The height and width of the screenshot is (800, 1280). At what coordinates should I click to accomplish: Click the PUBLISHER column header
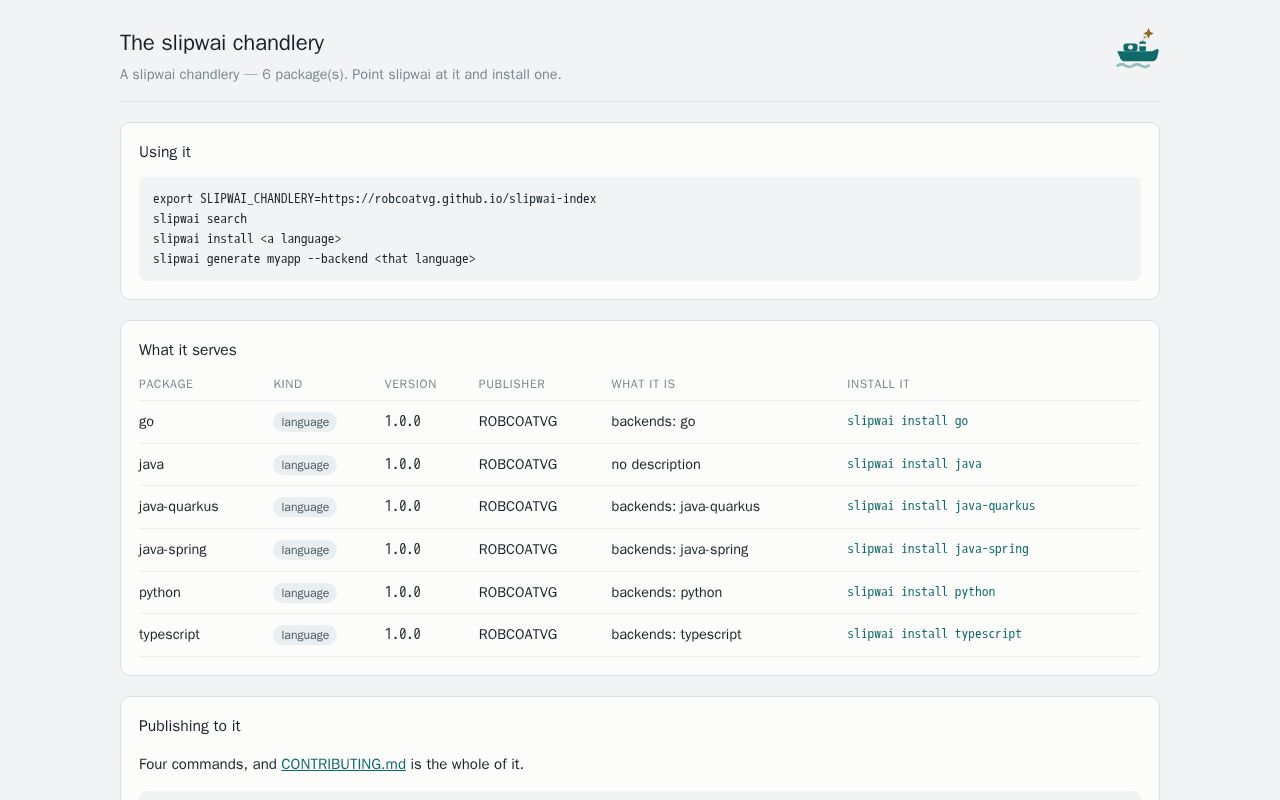pyautogui.click(x=512, y=384)
